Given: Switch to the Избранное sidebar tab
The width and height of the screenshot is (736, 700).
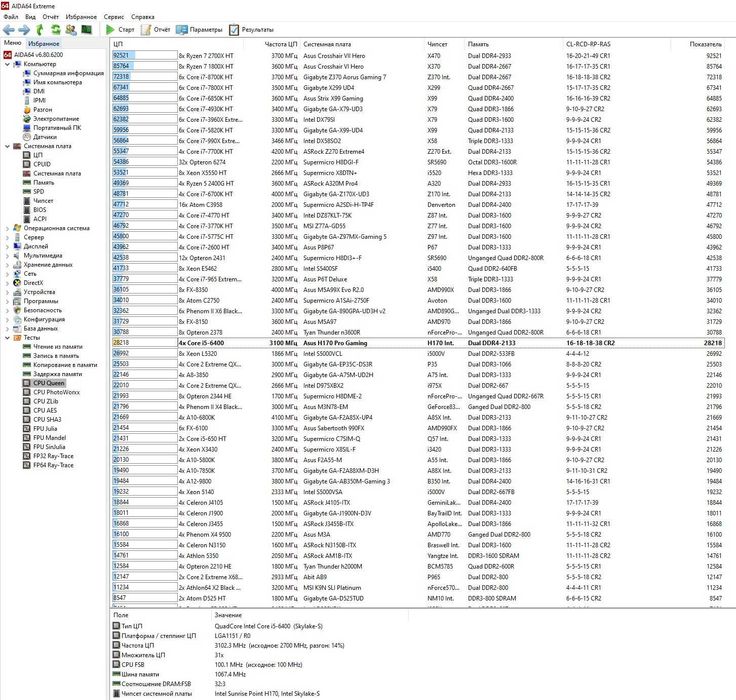Looking at the screenshot, I should (x=44, y=43).
